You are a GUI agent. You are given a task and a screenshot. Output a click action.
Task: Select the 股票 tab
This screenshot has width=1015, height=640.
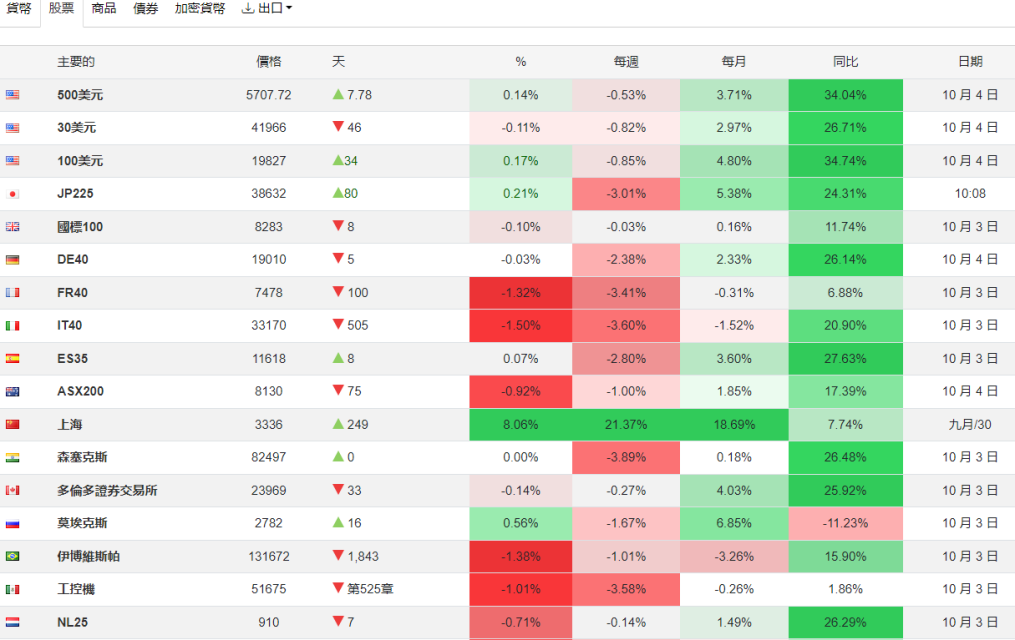coord(61,8)
